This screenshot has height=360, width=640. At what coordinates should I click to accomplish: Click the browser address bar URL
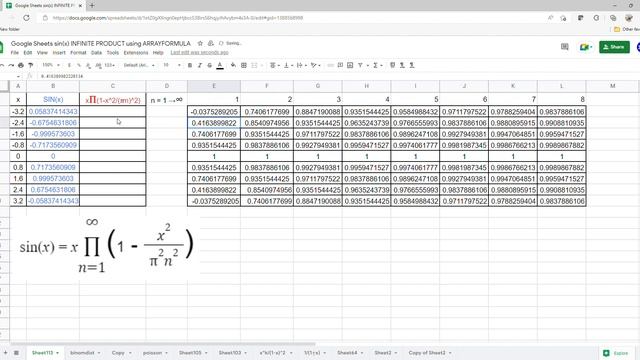coord(178,18)
